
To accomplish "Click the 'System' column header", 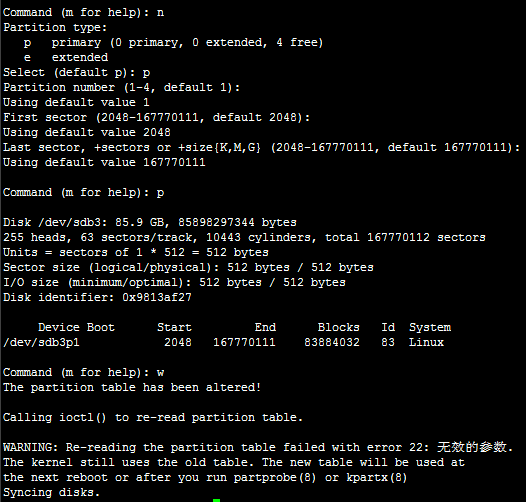I will pos(430,328).
